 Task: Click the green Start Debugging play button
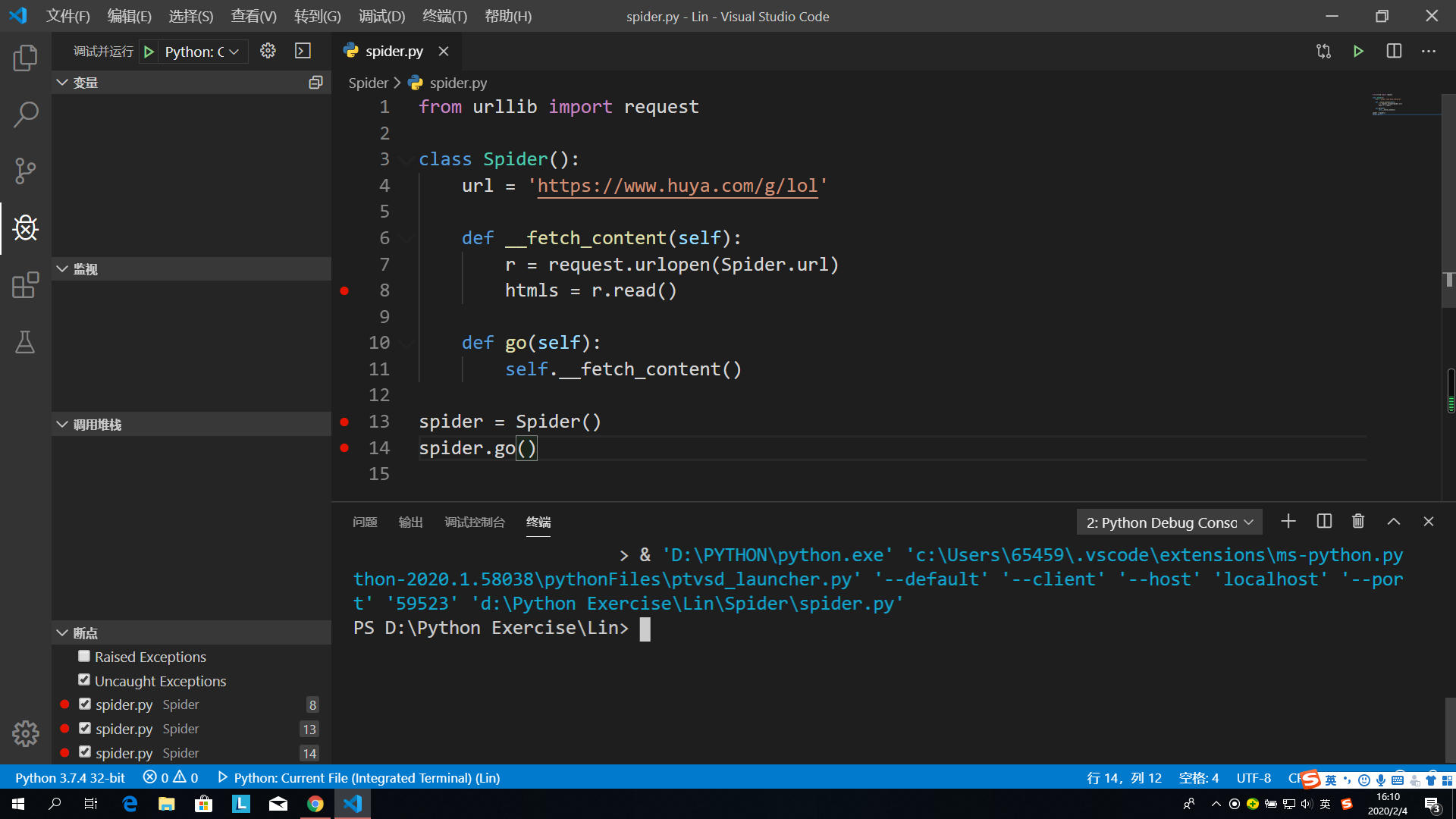coord(149,52)
